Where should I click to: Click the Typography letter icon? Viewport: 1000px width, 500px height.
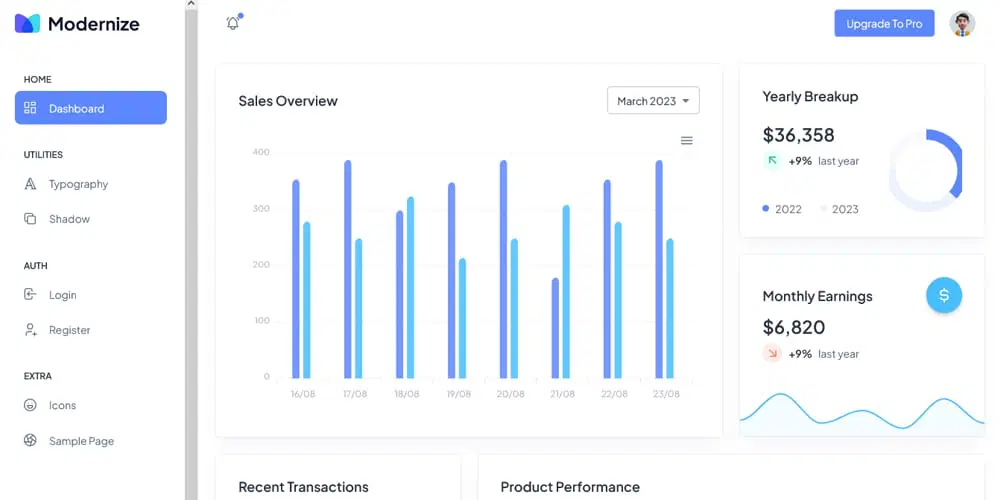pyautogui.click(x=30, y=184)
